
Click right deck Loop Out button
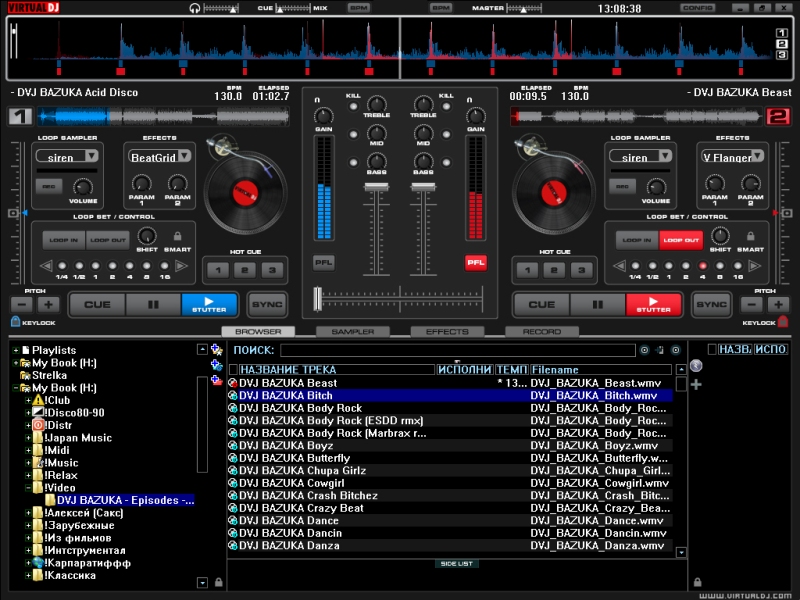[x=681, y=240]
